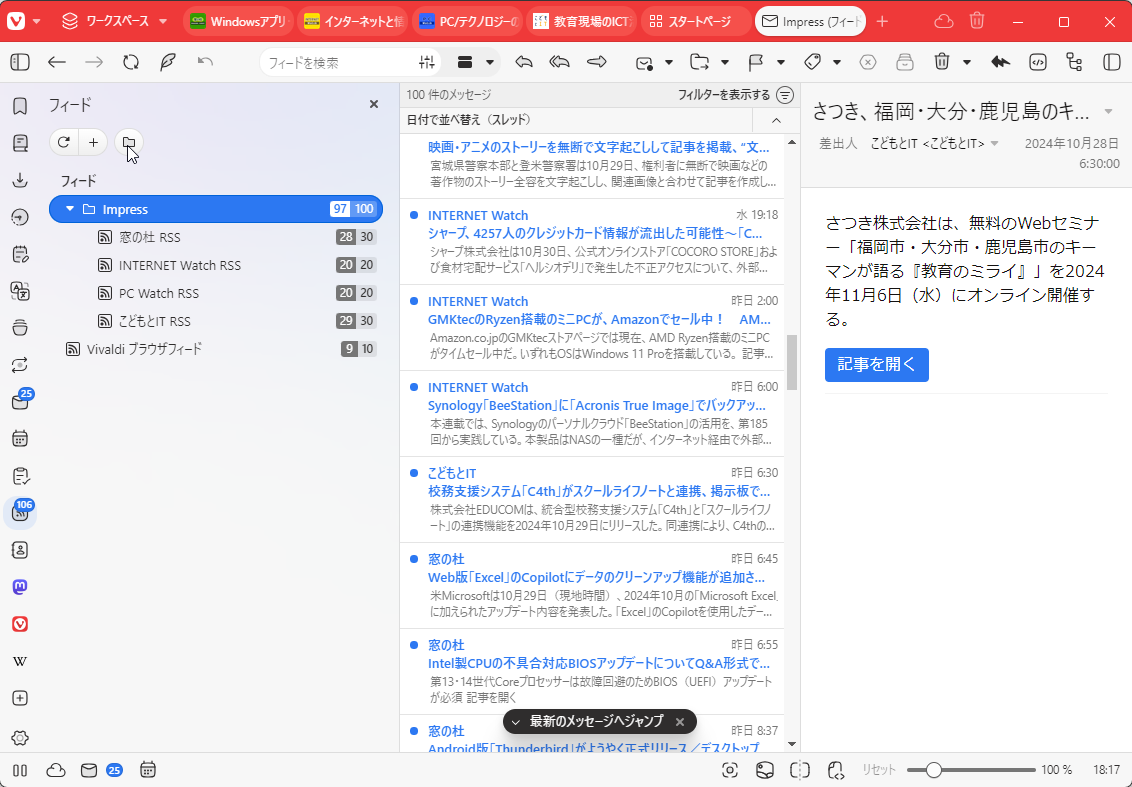Screen dimensions: 1132x787
Task: Delete the selected message with the trash icon
Action: 940,62
